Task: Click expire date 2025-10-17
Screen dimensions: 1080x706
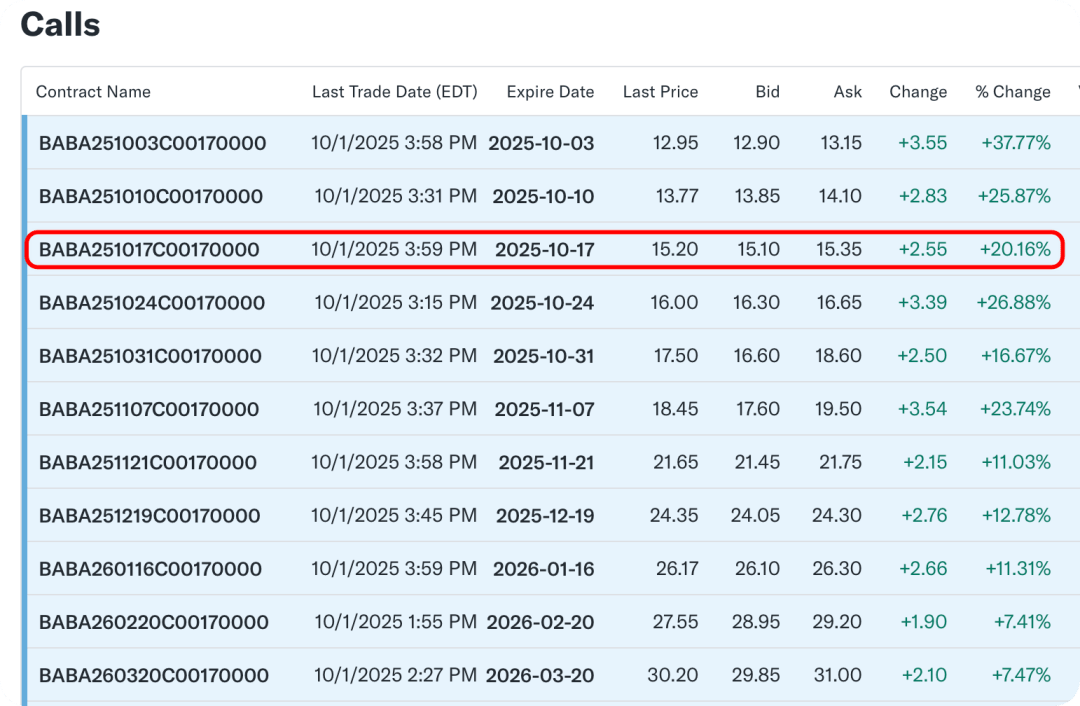Action: coord(545,249)
